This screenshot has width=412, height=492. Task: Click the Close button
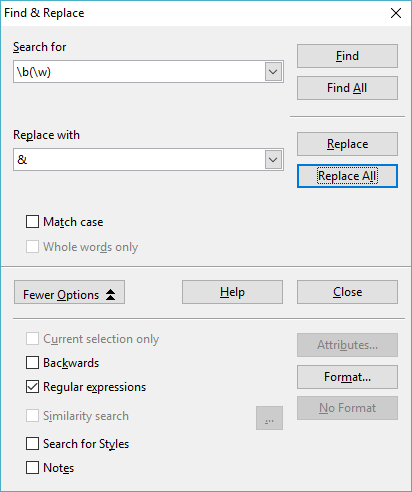(347, 292)
